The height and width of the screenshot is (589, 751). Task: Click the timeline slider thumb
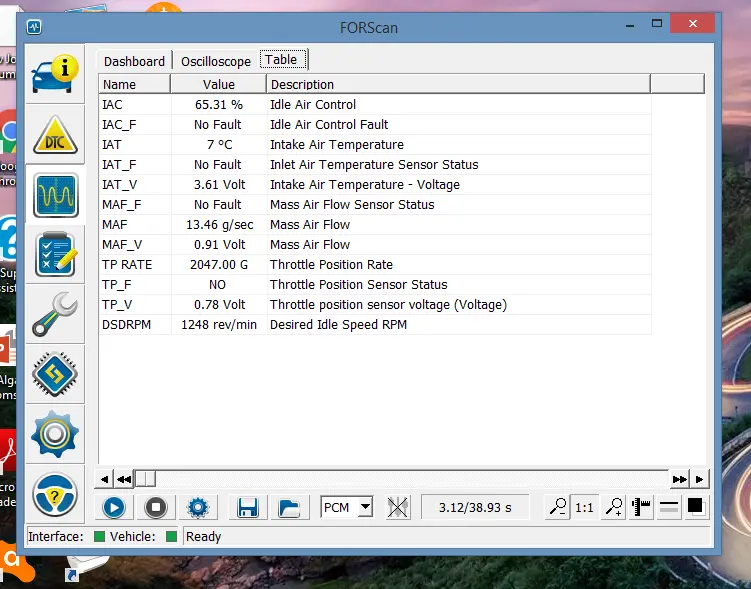pyautogui.click(x=145, y=479)
